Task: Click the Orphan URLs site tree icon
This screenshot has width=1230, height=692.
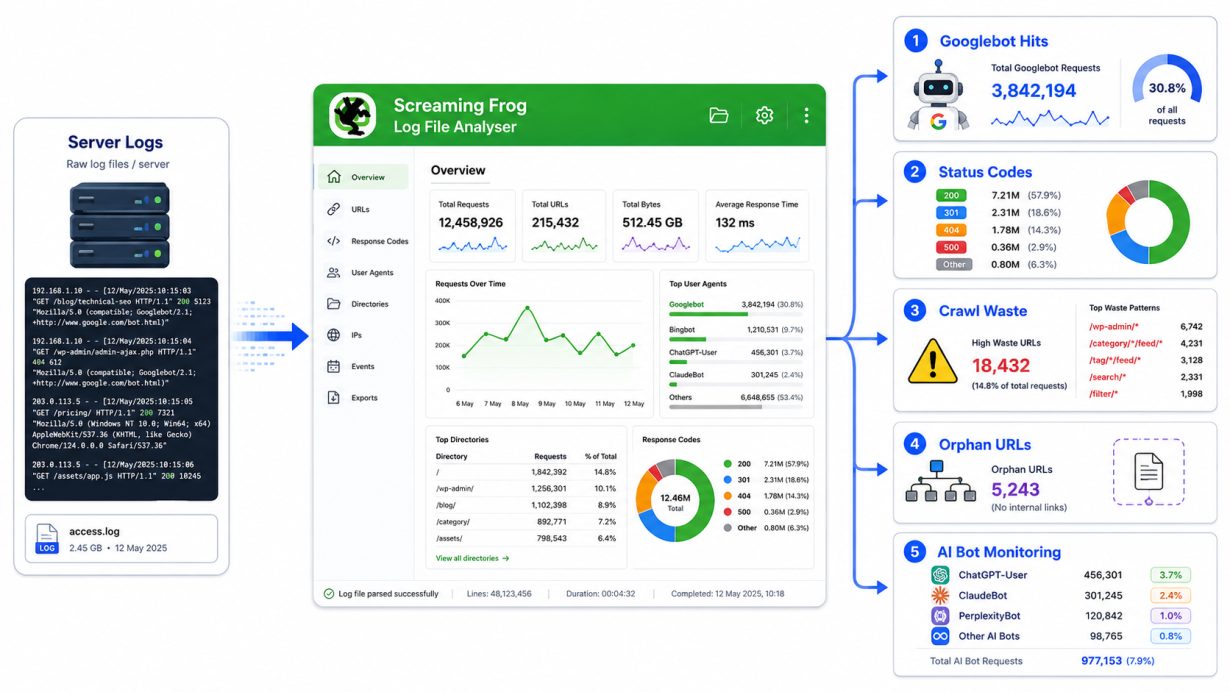Action: 940,482
